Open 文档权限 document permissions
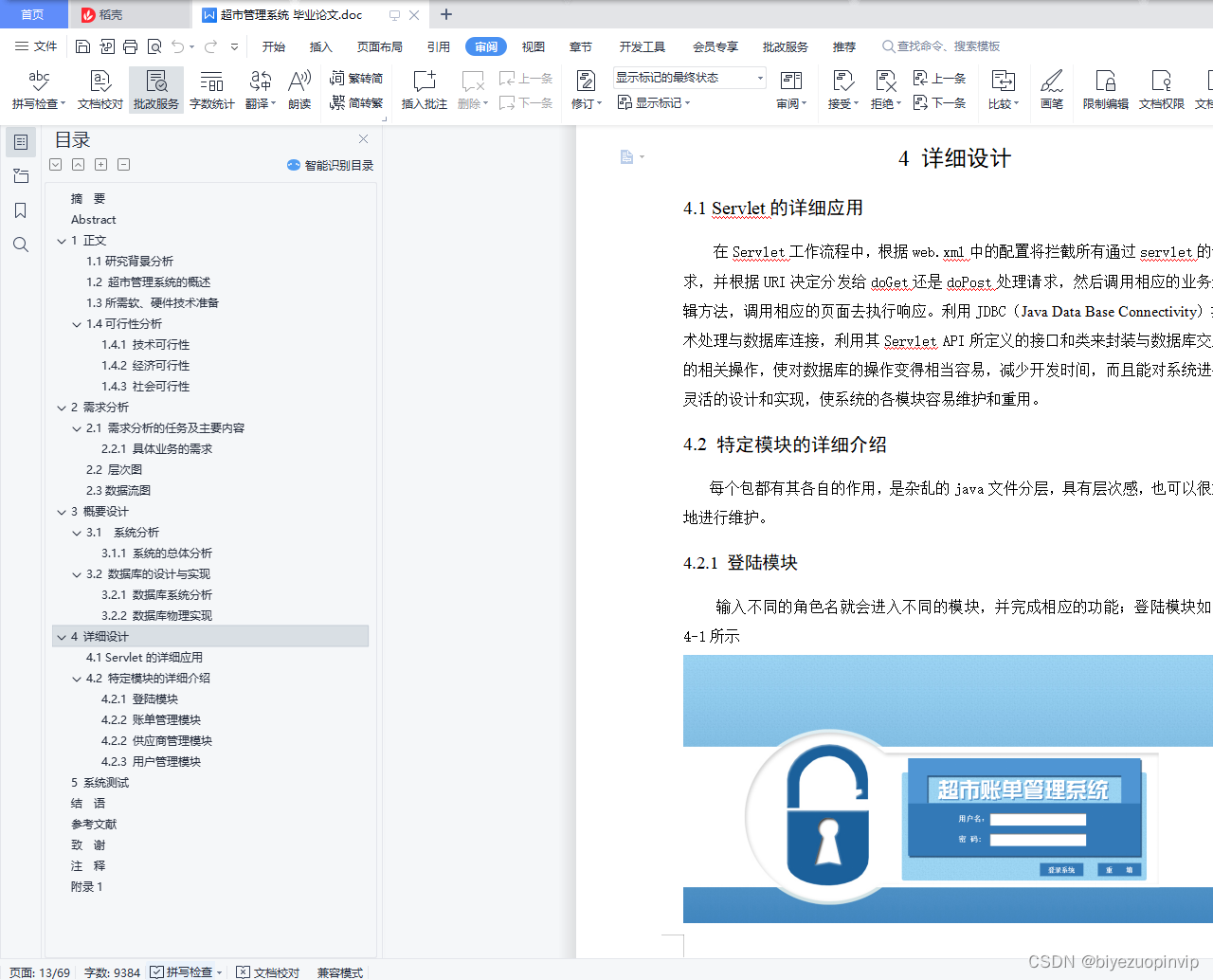1213x980 pixels. coord(1162,90)
